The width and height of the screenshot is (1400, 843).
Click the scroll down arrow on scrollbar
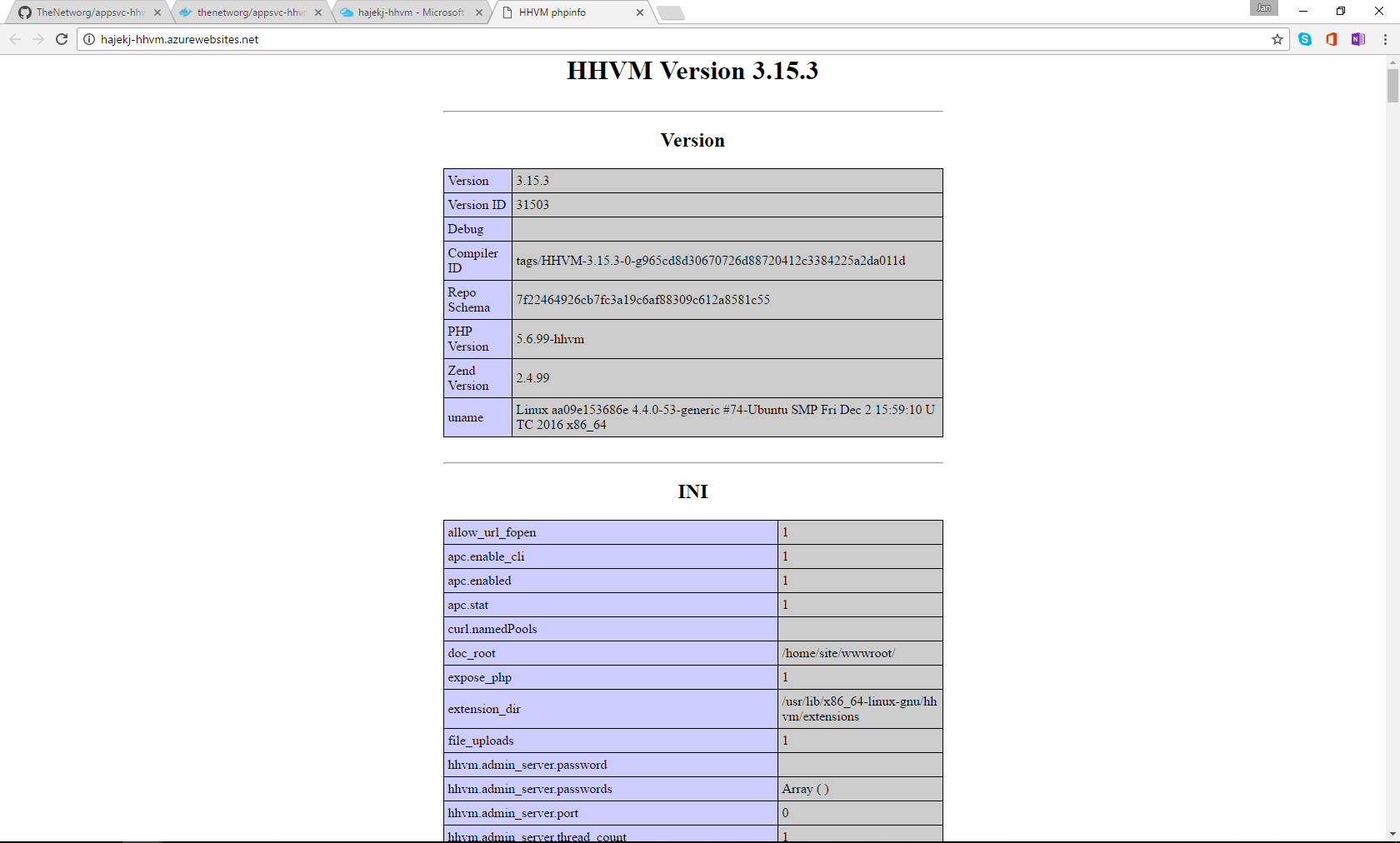click(1392, 834)
